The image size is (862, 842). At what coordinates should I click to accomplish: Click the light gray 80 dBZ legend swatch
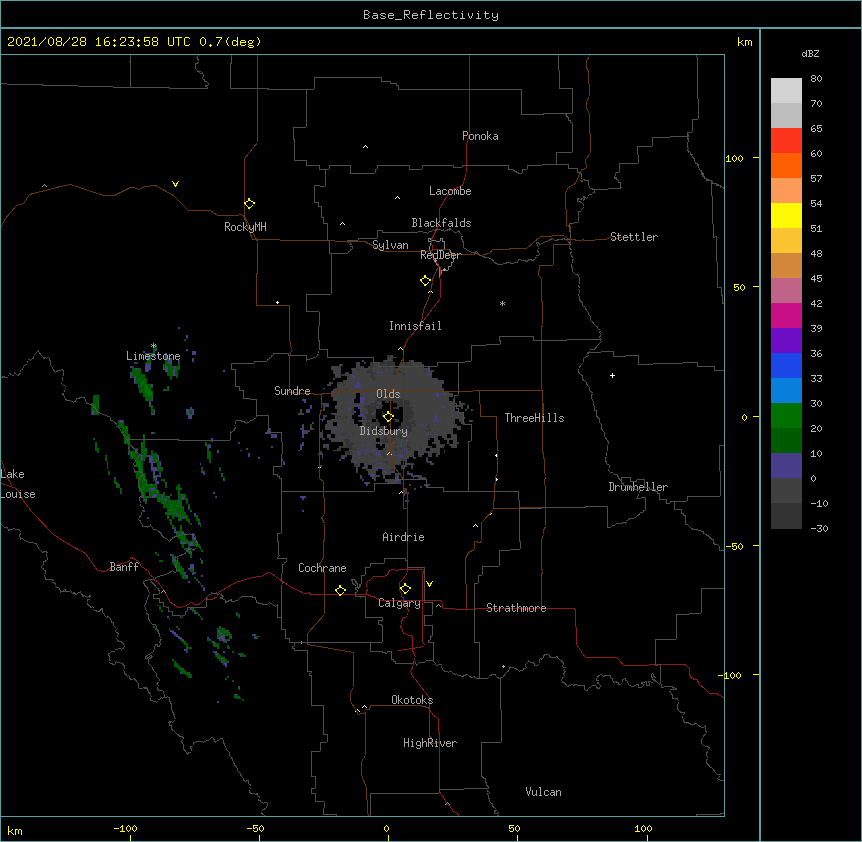786,91
